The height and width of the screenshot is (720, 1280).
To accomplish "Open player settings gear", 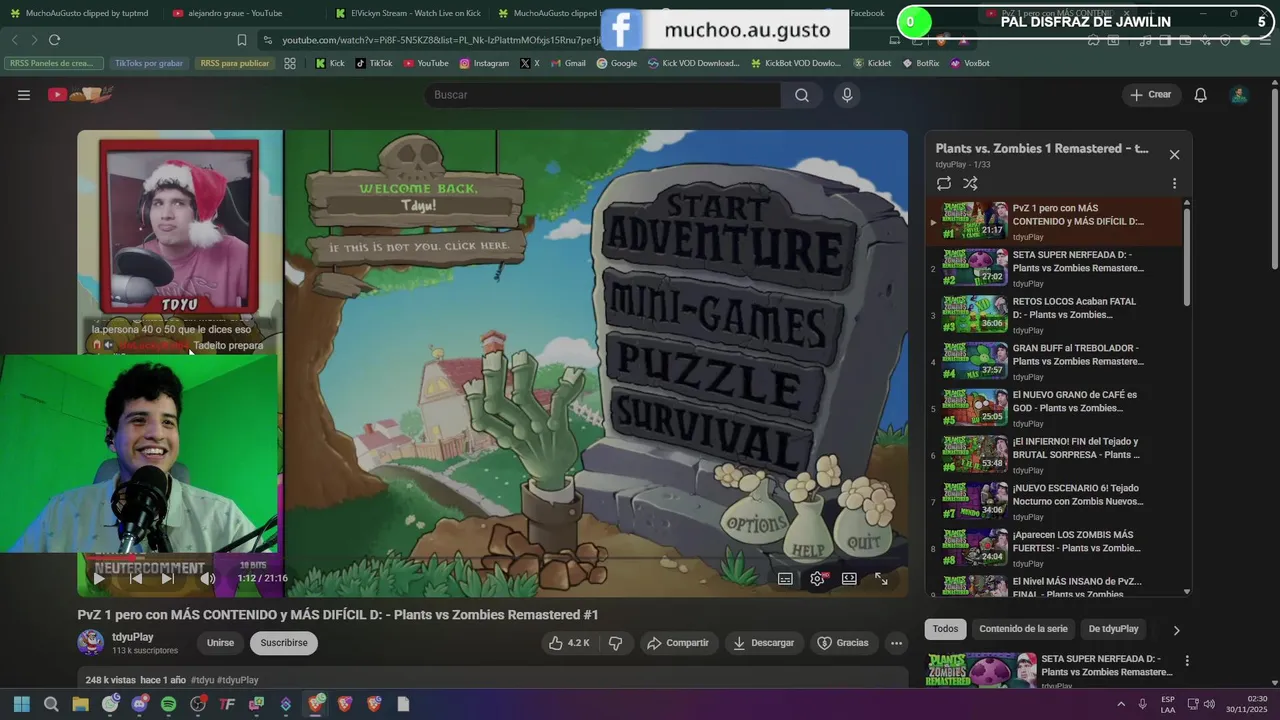I will click(x=818, y=579).
